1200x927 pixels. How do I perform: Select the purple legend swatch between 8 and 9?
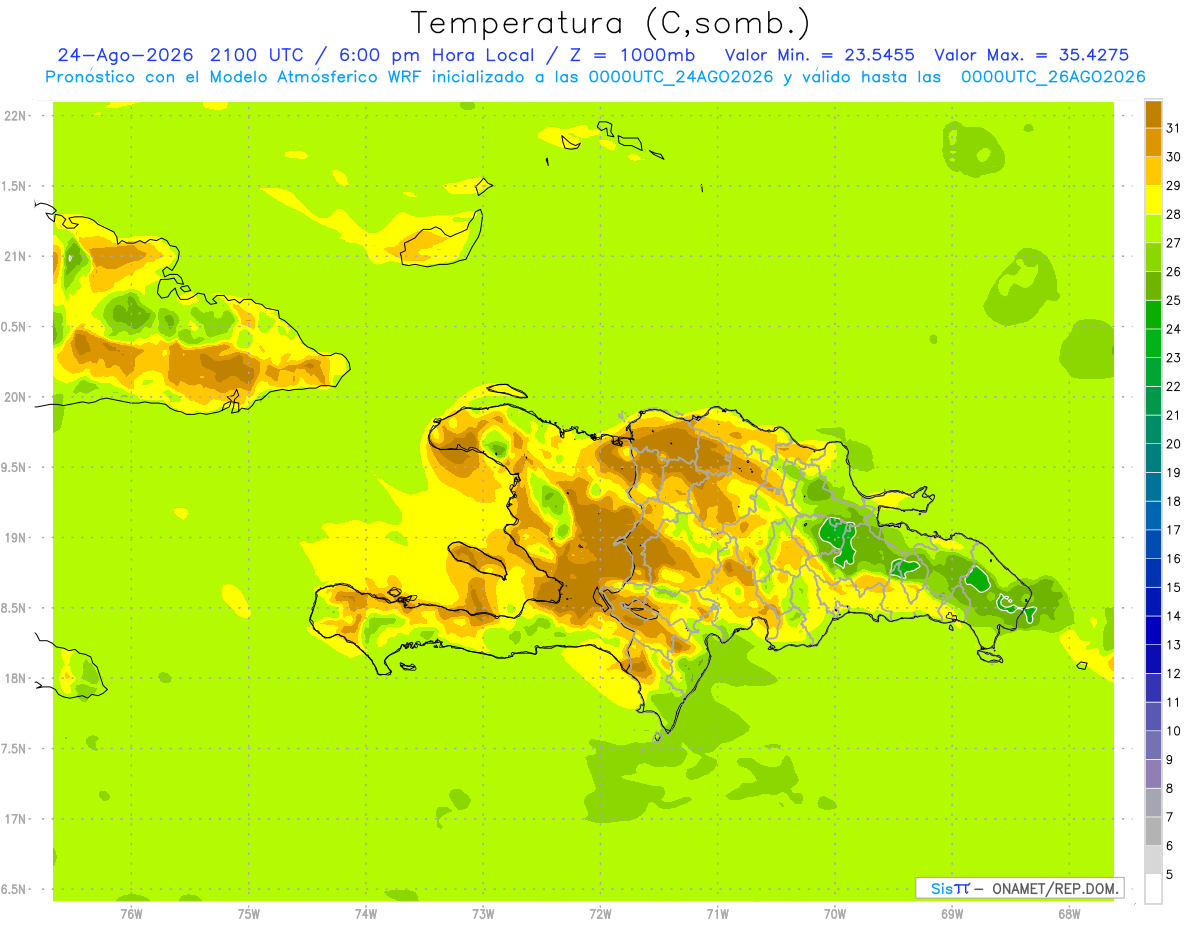(x=1153, y=774)
